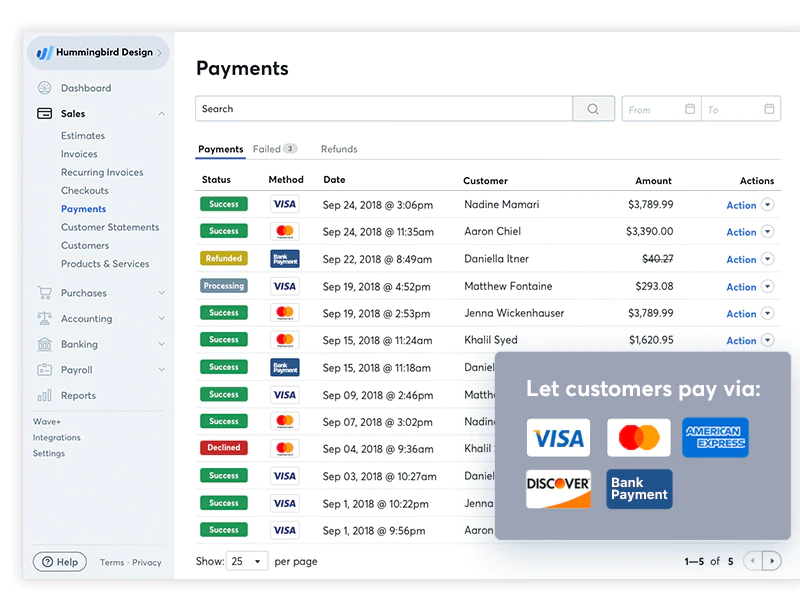Open the Dashboard icon in sidebar

[44, 88]
